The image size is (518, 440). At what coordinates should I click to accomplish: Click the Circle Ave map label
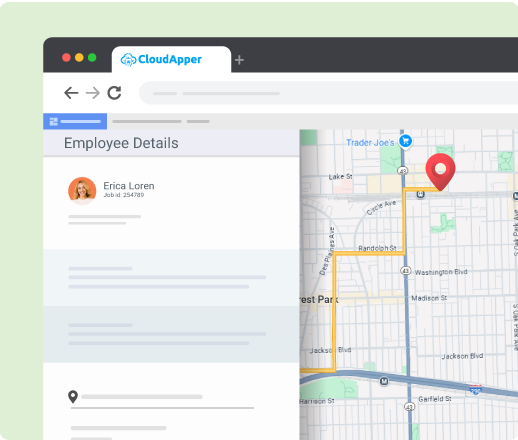381,208
